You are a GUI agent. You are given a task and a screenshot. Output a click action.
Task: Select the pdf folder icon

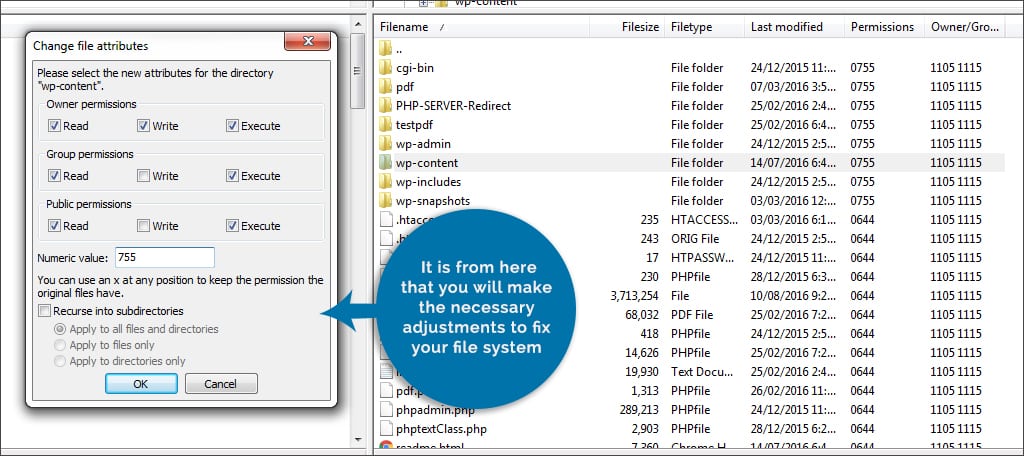coord(385,86)
